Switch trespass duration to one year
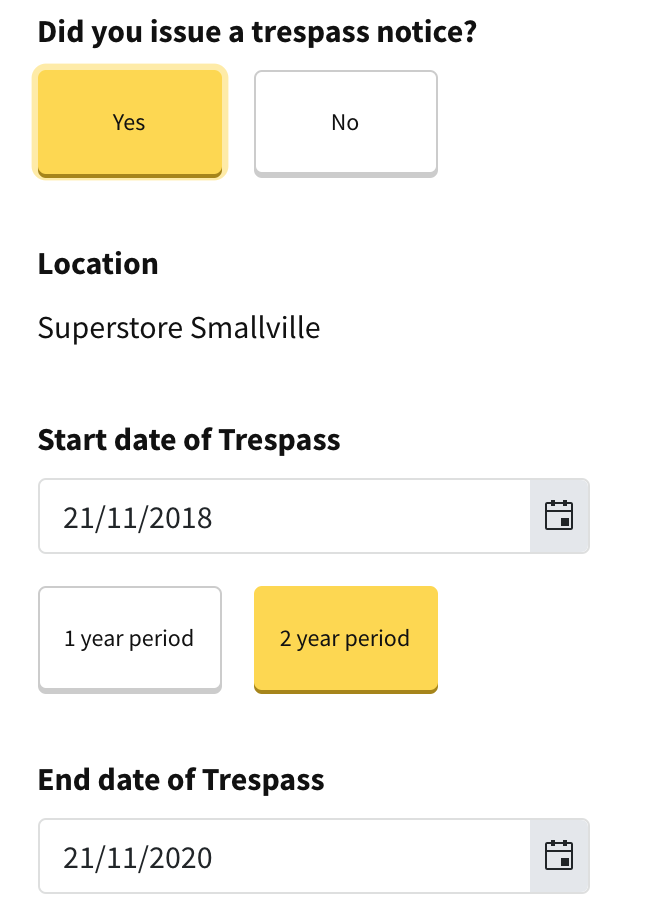This screenshot has width=658, height=910. [x=130, y=639]
